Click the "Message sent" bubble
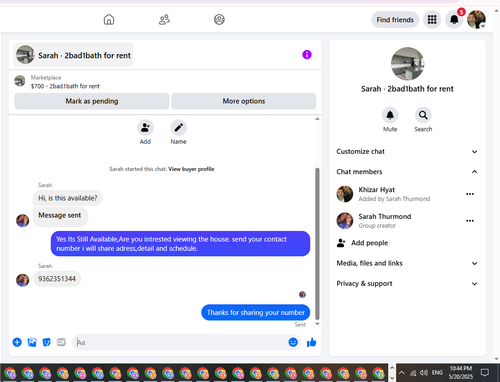500x382 pixels. pos(60,216)
